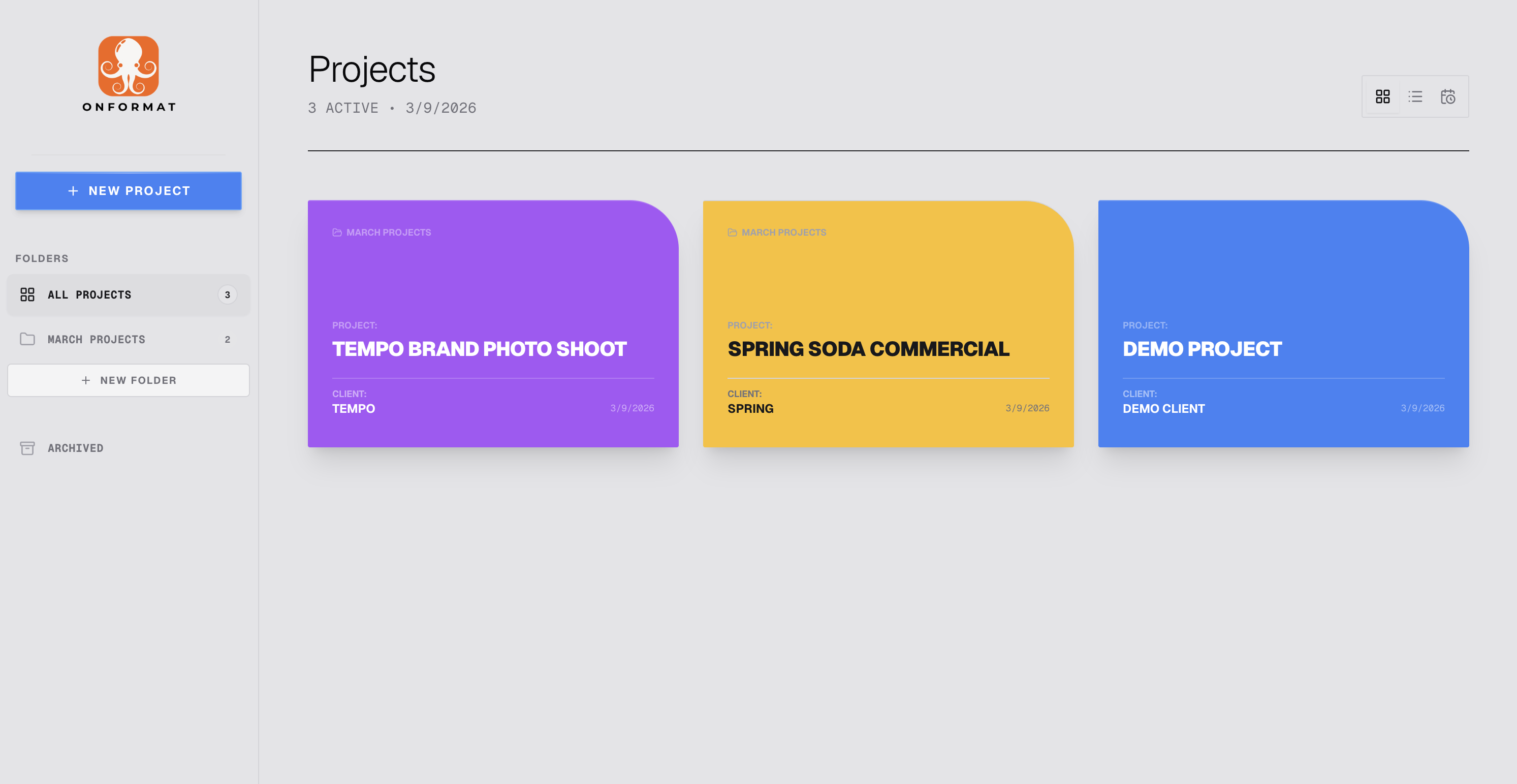Image resolution: width=1517 pixels, height=784 pixels.
Task: Click folder icon on Tempo card
Action: coord(337,233)
